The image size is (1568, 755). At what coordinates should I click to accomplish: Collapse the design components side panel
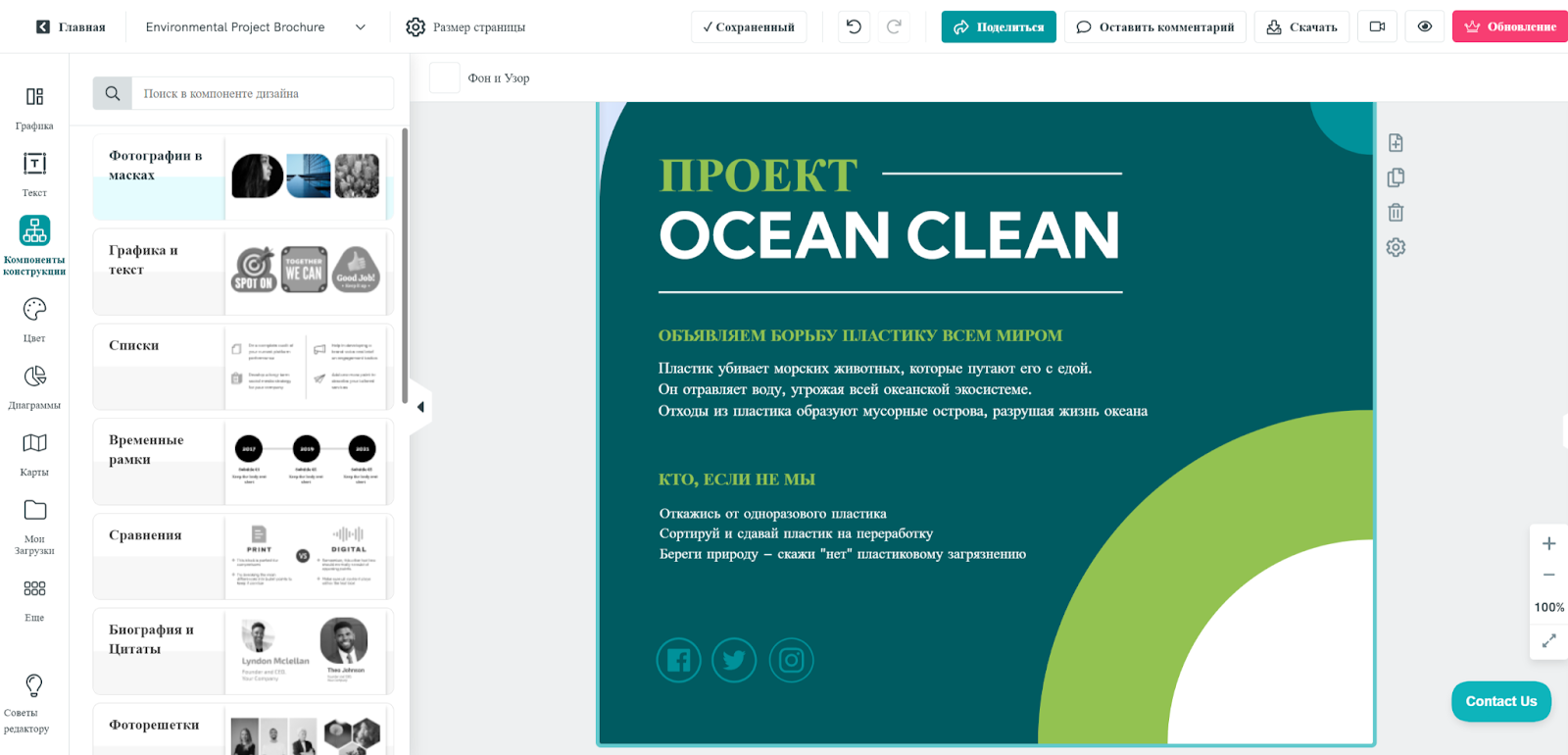[x=420, y=407]
